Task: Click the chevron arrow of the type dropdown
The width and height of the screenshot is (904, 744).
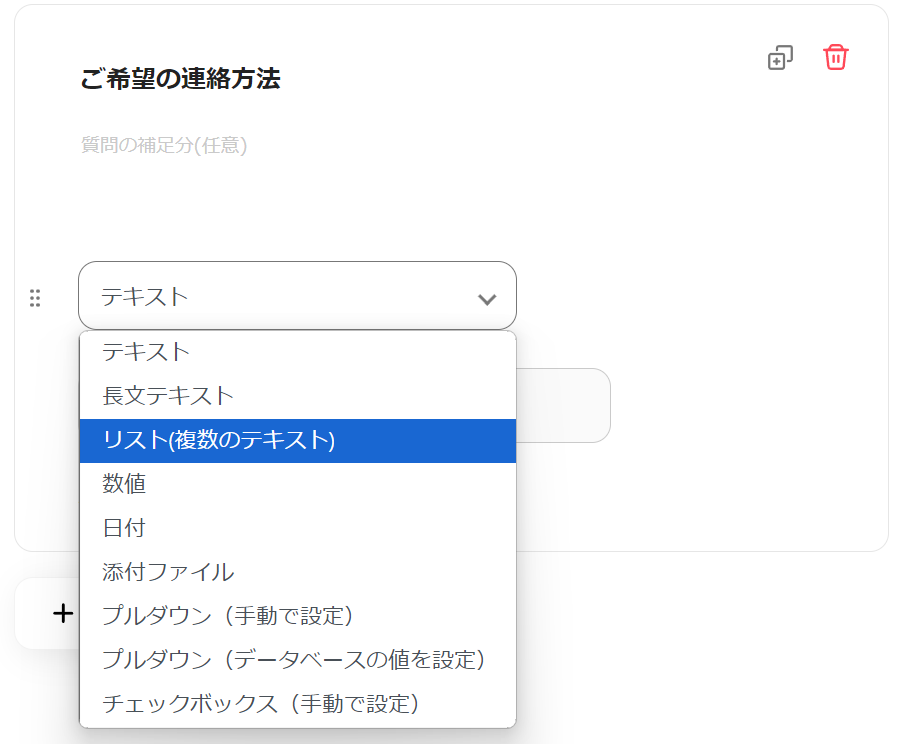Action: pos(487,299)
